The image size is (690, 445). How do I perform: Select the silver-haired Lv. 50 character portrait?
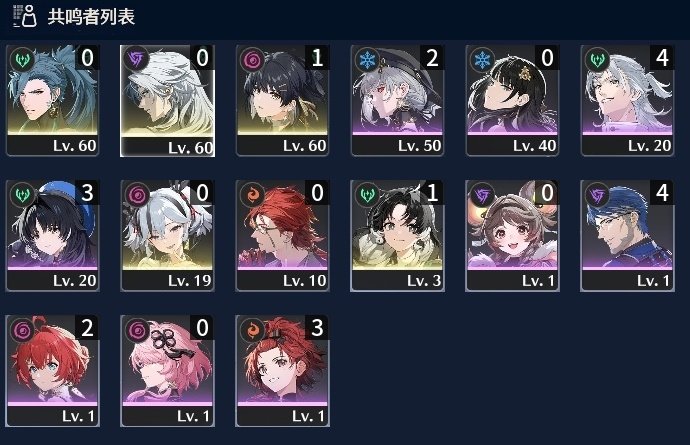click(397, 100)
